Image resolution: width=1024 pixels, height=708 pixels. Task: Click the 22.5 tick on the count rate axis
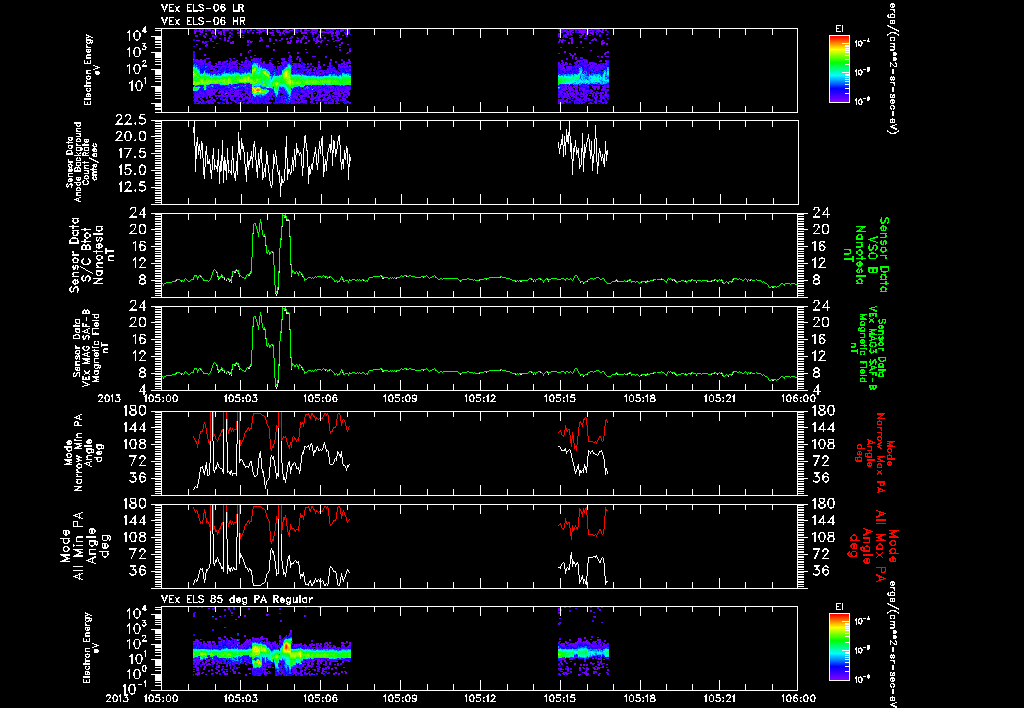point(130,120)
